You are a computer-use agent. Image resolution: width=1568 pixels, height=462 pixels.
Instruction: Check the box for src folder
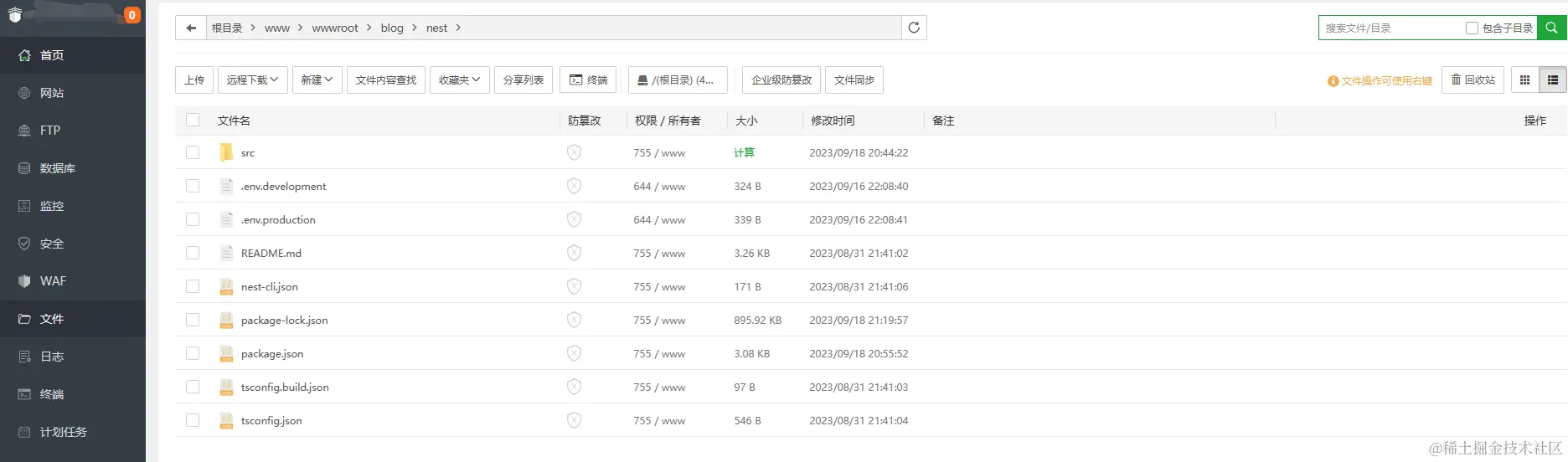click(193, 152)
